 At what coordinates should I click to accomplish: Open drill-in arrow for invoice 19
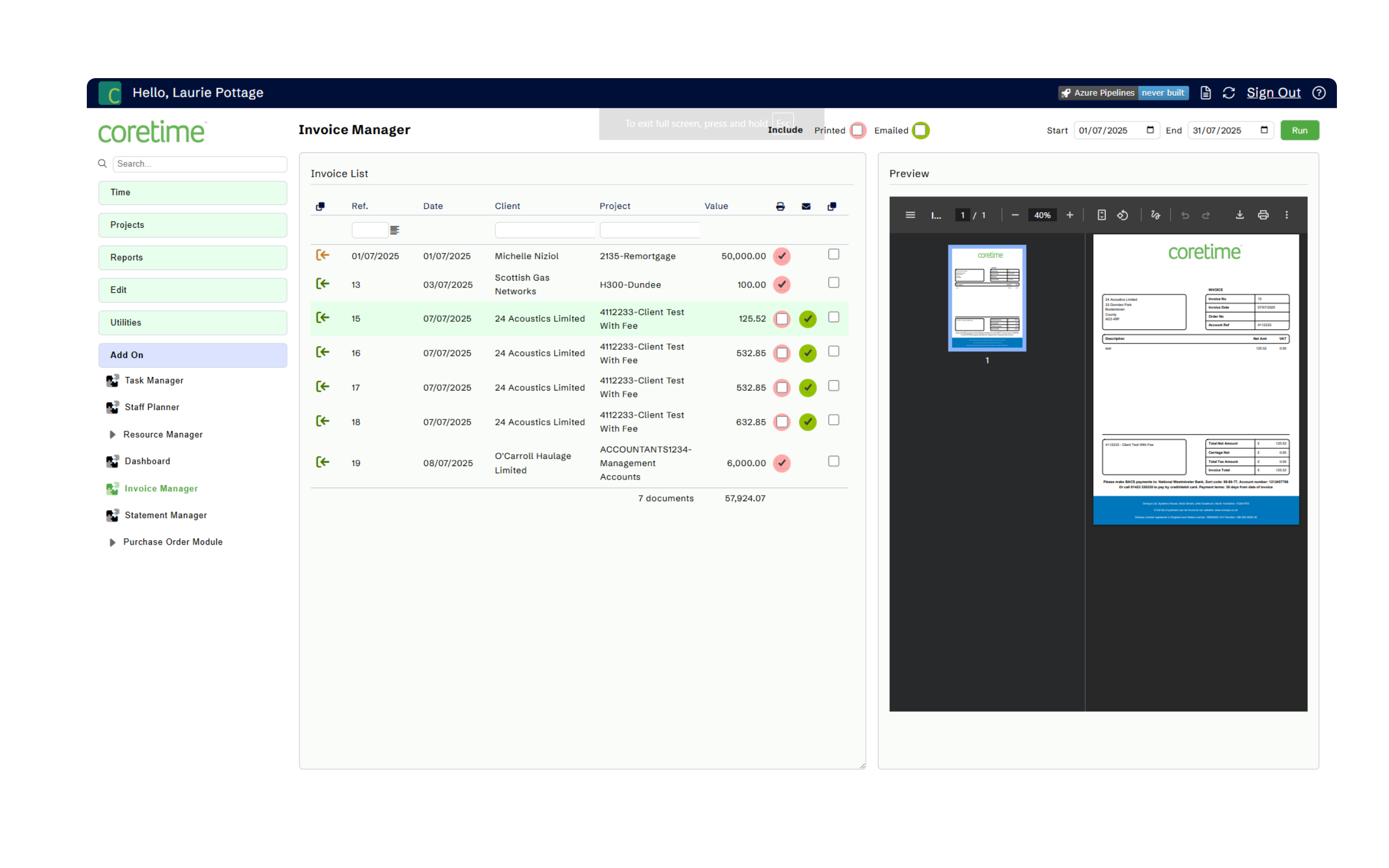[323, 462]
